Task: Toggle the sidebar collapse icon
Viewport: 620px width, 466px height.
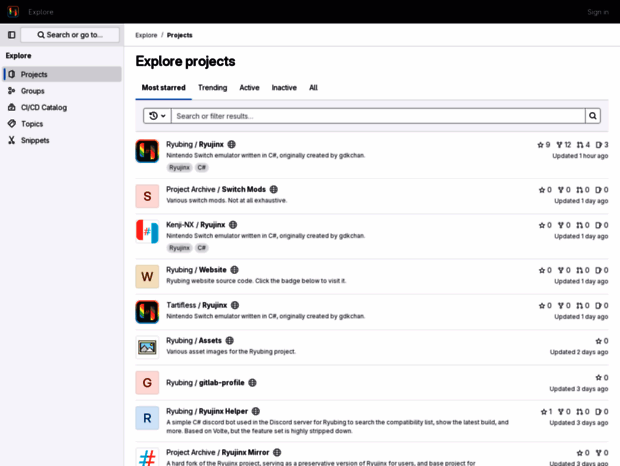Action: (11, 35)
